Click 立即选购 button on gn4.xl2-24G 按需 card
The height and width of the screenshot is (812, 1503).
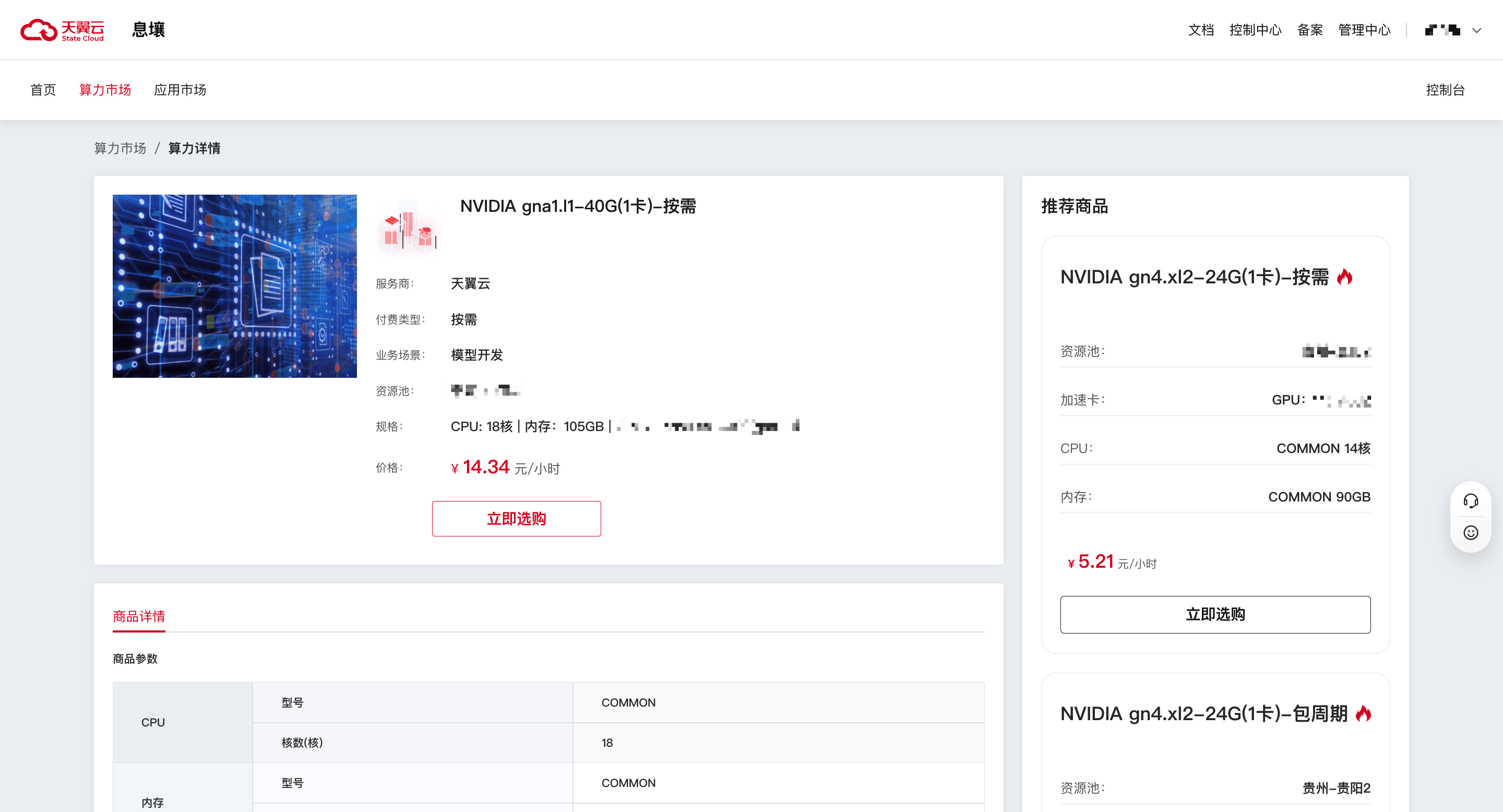pos(1215,614)
